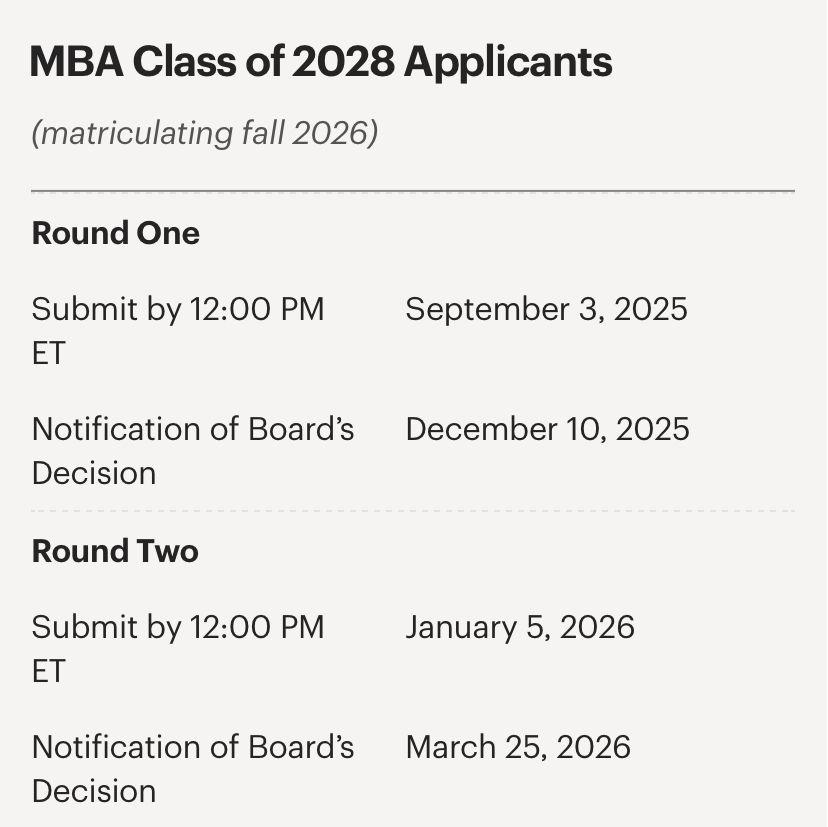Viewport: 828px width, 827px height.
Task: Select the September 3, 2025 deadline date
Action: tap(546, 309)
